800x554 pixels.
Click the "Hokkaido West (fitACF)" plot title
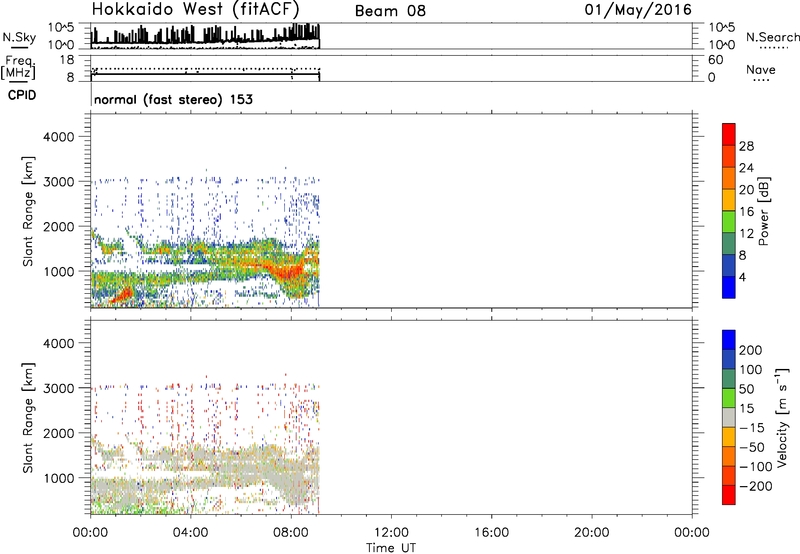195,9
